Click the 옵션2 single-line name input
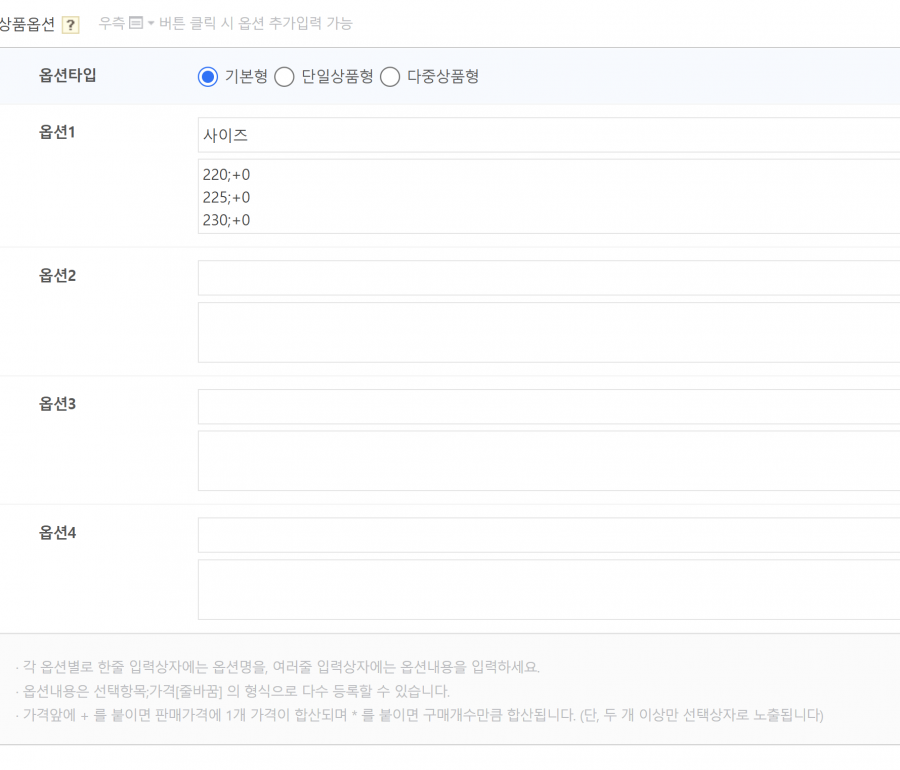Screen dimensions: 900x770 (x=548, y=278)
